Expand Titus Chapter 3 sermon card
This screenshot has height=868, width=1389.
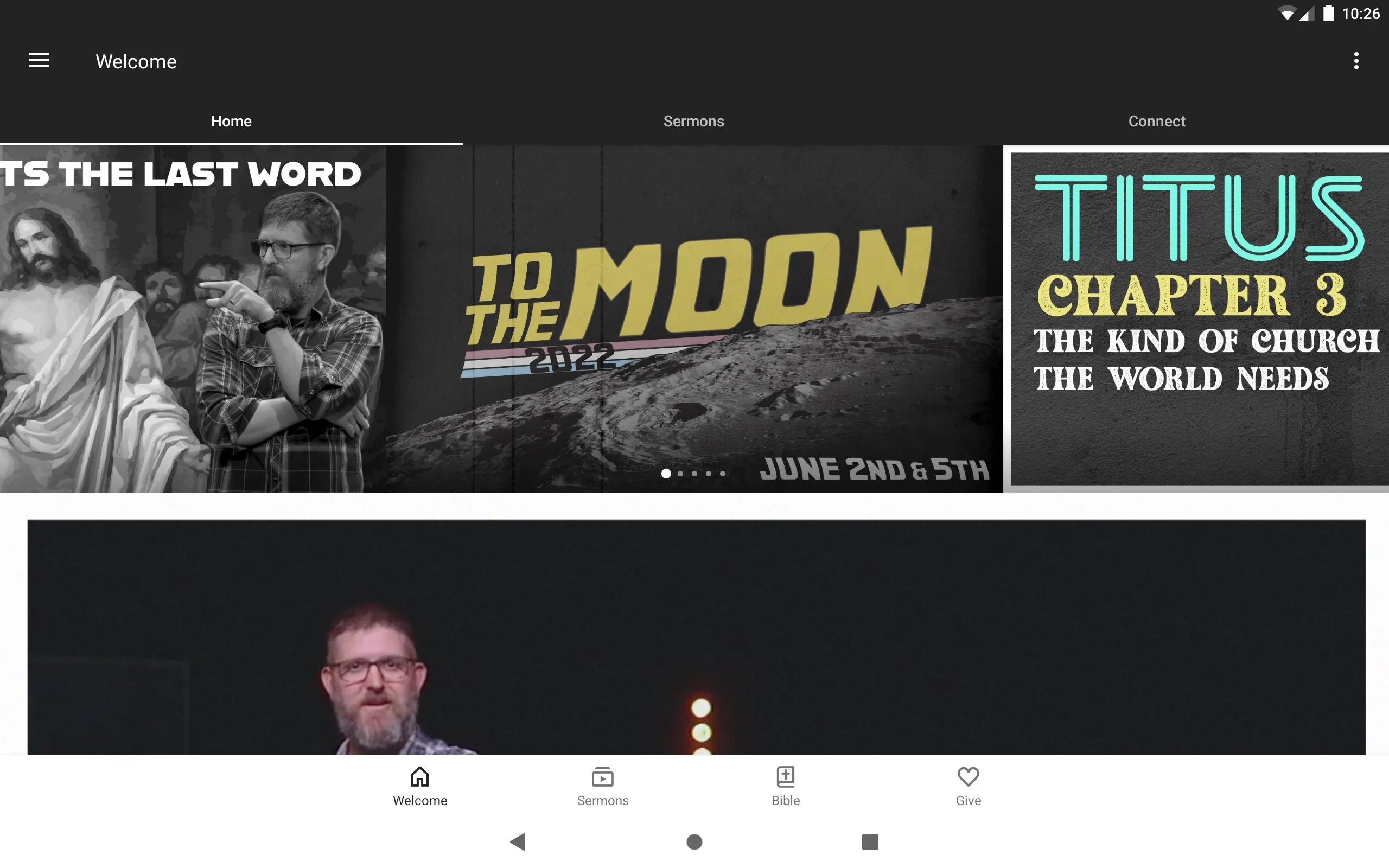click(1198, 316)
